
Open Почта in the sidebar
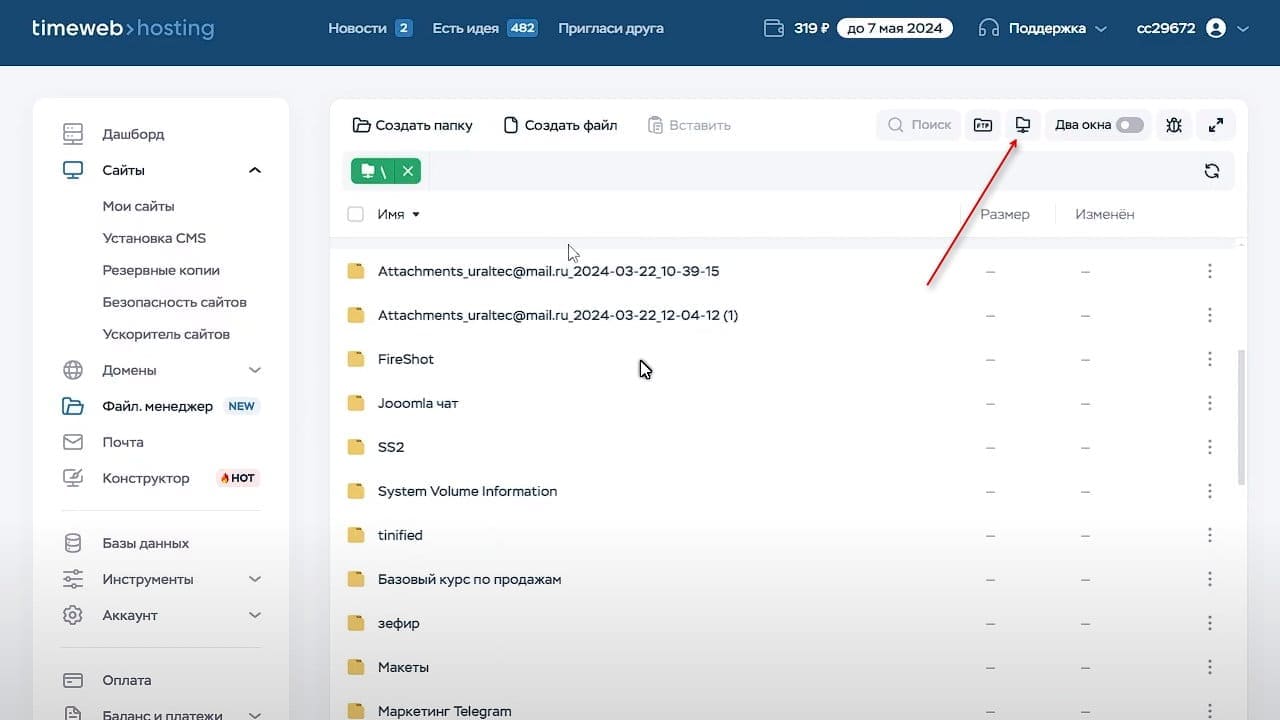point(123,442)
